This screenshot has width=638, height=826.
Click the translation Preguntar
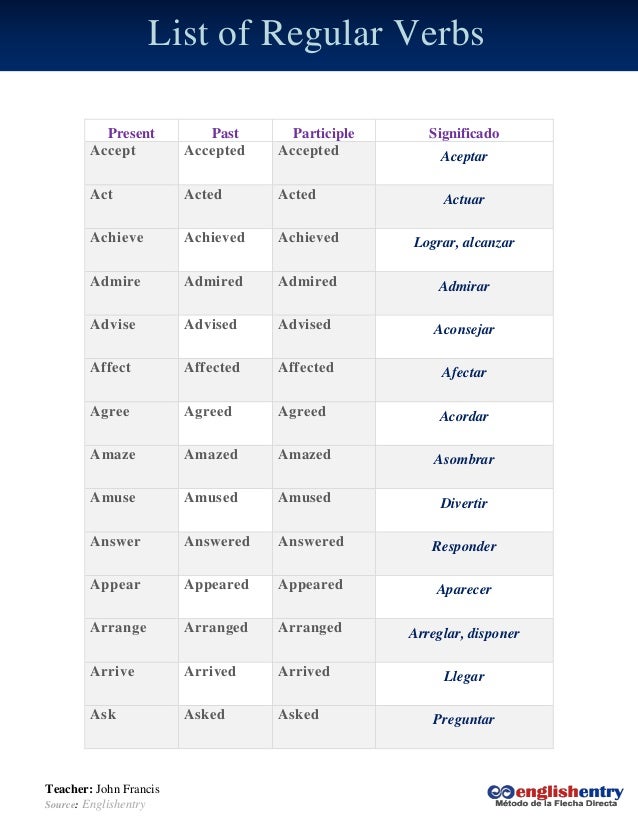tap(464, 720)
